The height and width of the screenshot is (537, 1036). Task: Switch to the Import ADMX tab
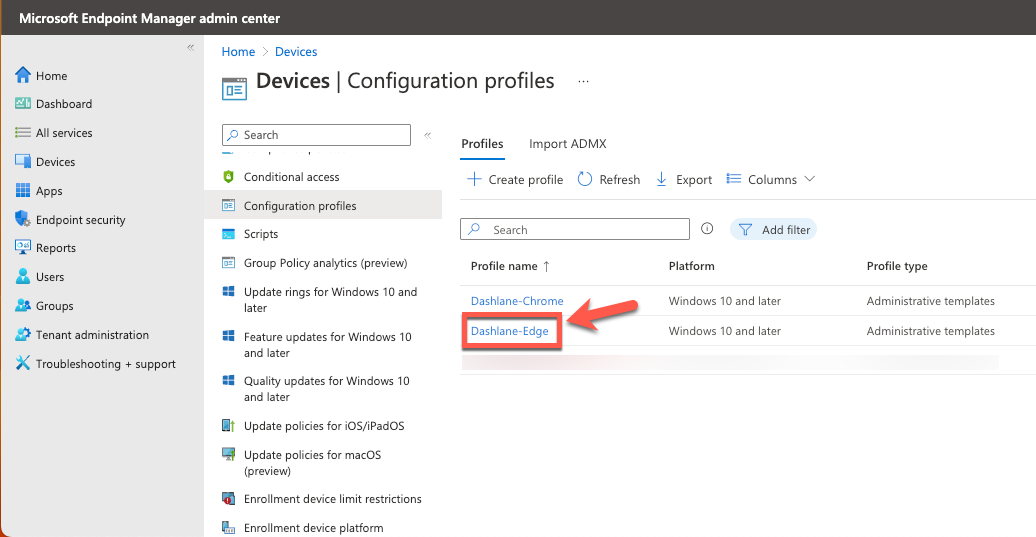tap(568, 144)
